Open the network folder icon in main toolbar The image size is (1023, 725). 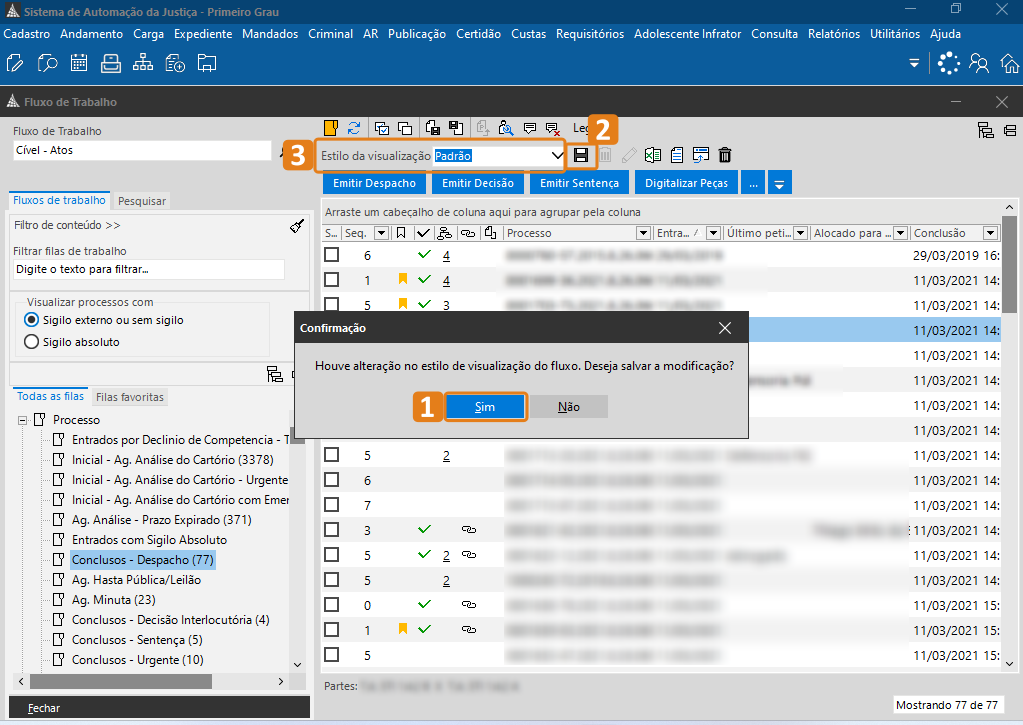[207, 63]
